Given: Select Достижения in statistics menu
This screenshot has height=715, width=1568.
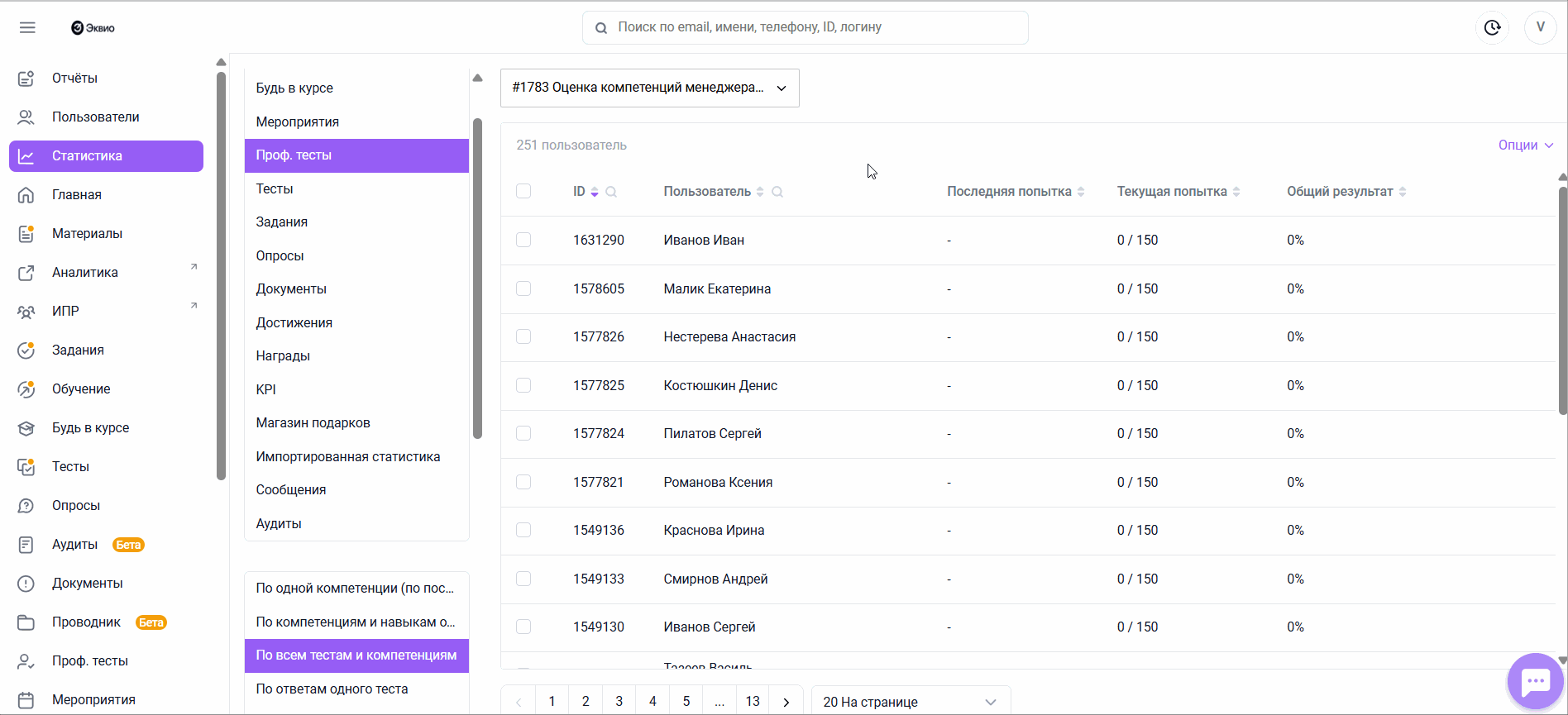Looking at the screenshot, I should tap(294, 322).
